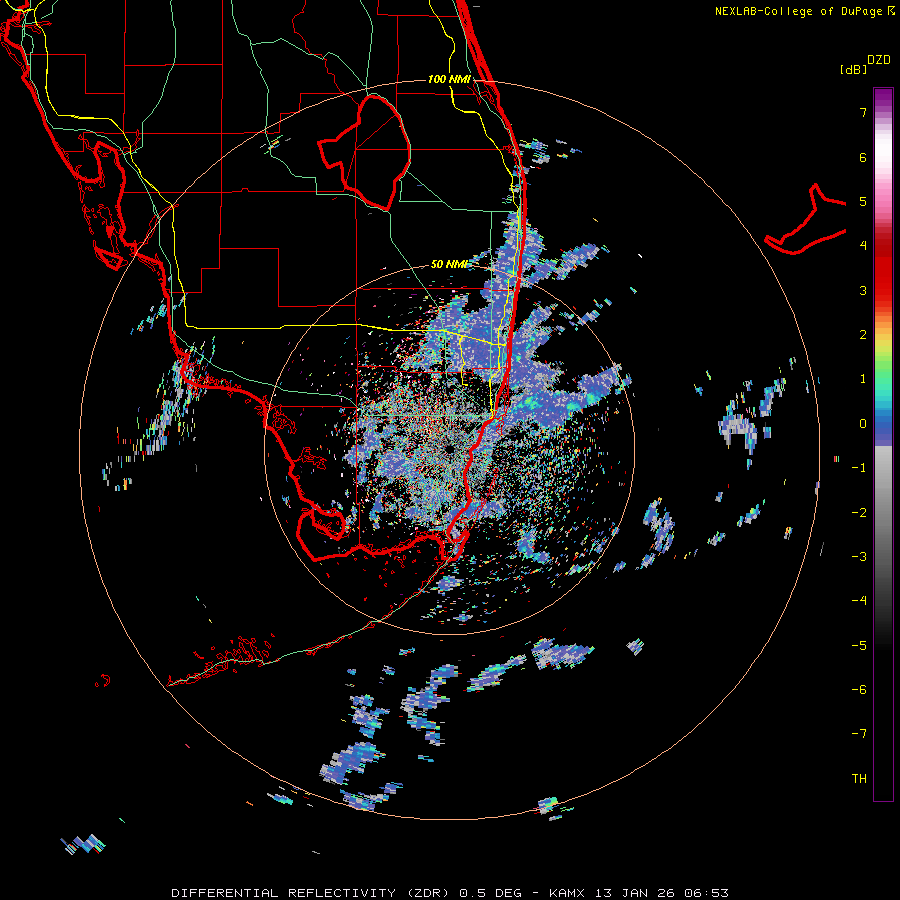Click the 50 NMI range ring label
Viewport: 900px width, 900px height.
[449, 264]
